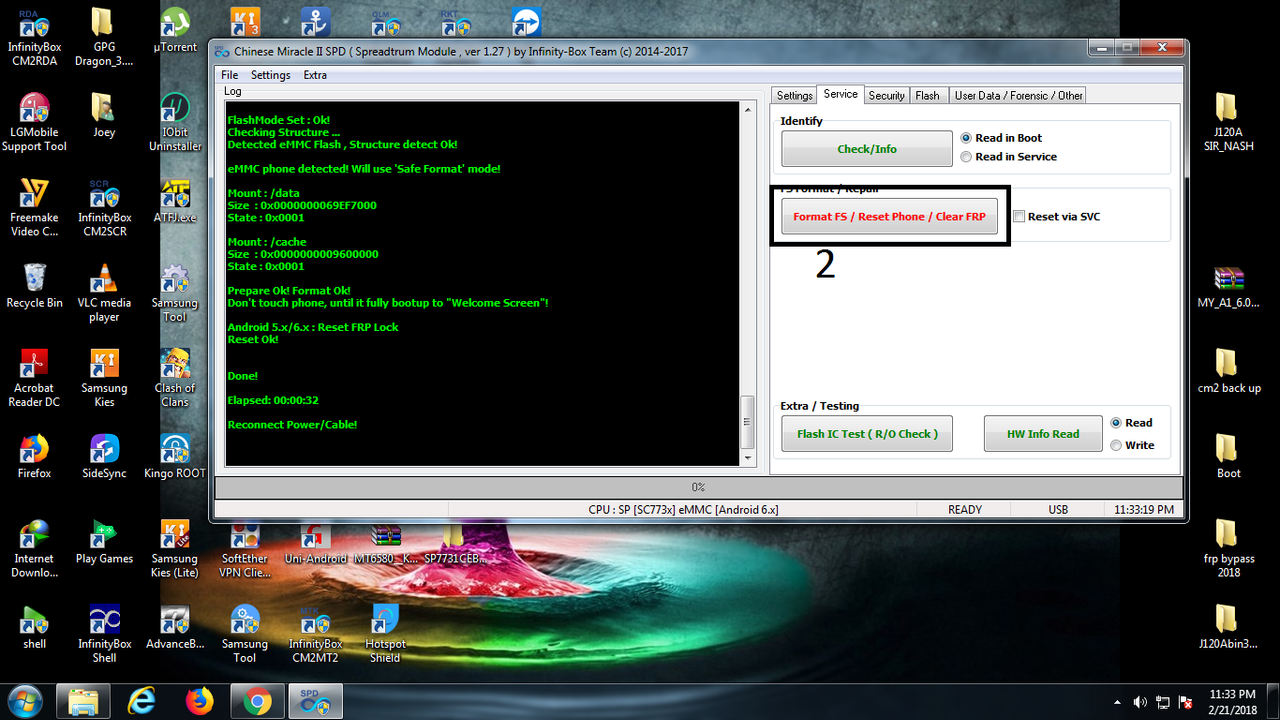1280x720 pixels.
Task: Launch the µTorrent desktop shortcut
Action: tap(175, 30)
